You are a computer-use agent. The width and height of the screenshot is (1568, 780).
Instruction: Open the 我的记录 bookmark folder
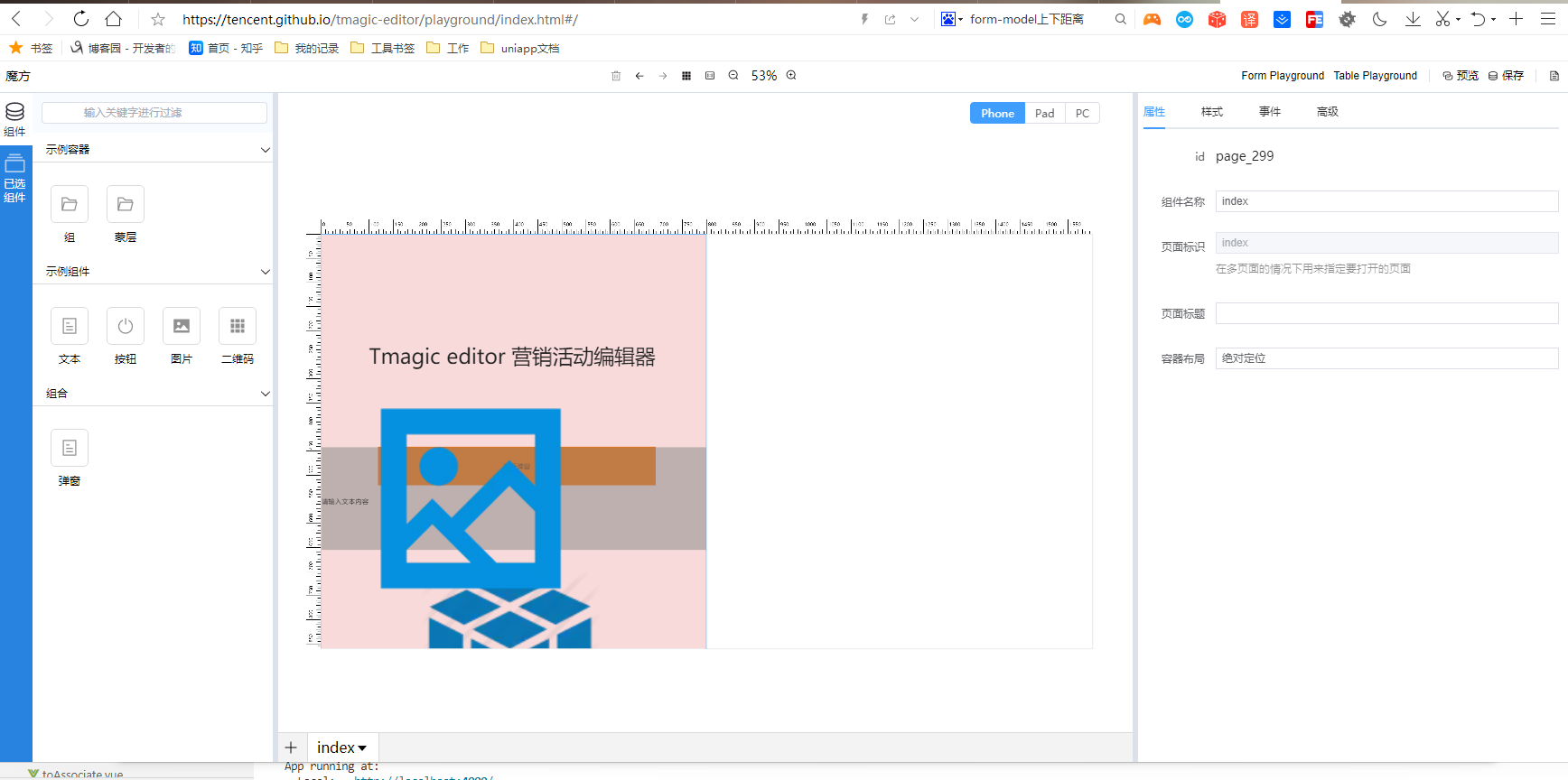(x=306, y=48)
